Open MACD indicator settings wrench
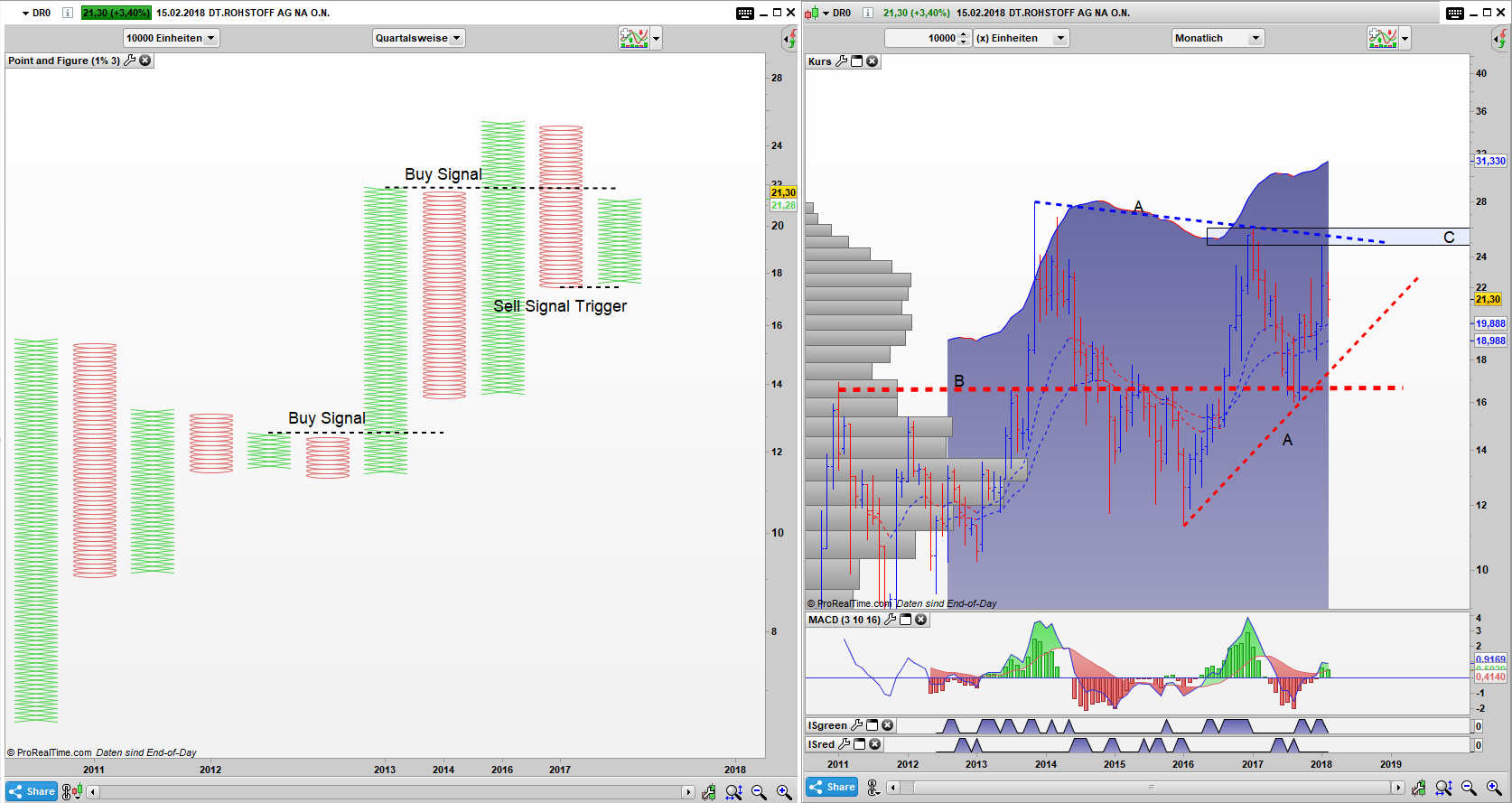Viewport: 1512px width, 803px height. (891, 620)
